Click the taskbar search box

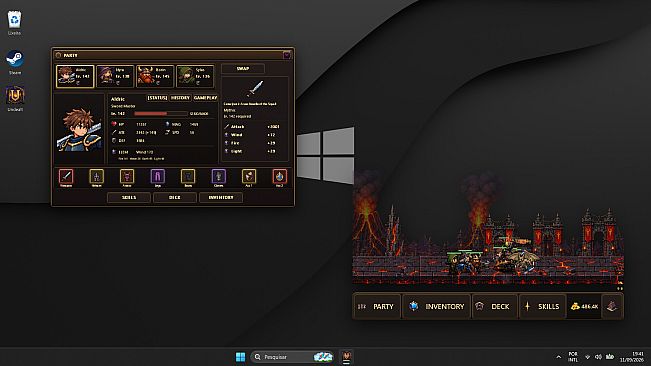[x=292, y=357]
